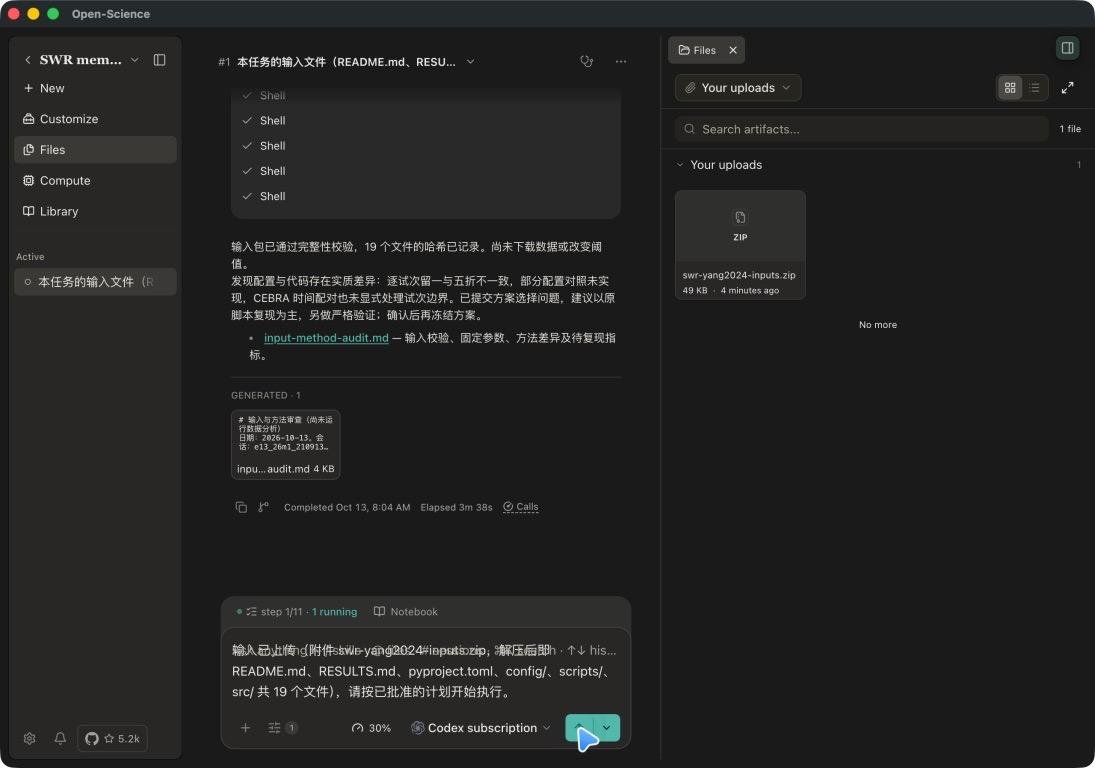Viewport: 1095px width, 768px height.
Task: Open the second Shell step row
Action: (425, 121)
